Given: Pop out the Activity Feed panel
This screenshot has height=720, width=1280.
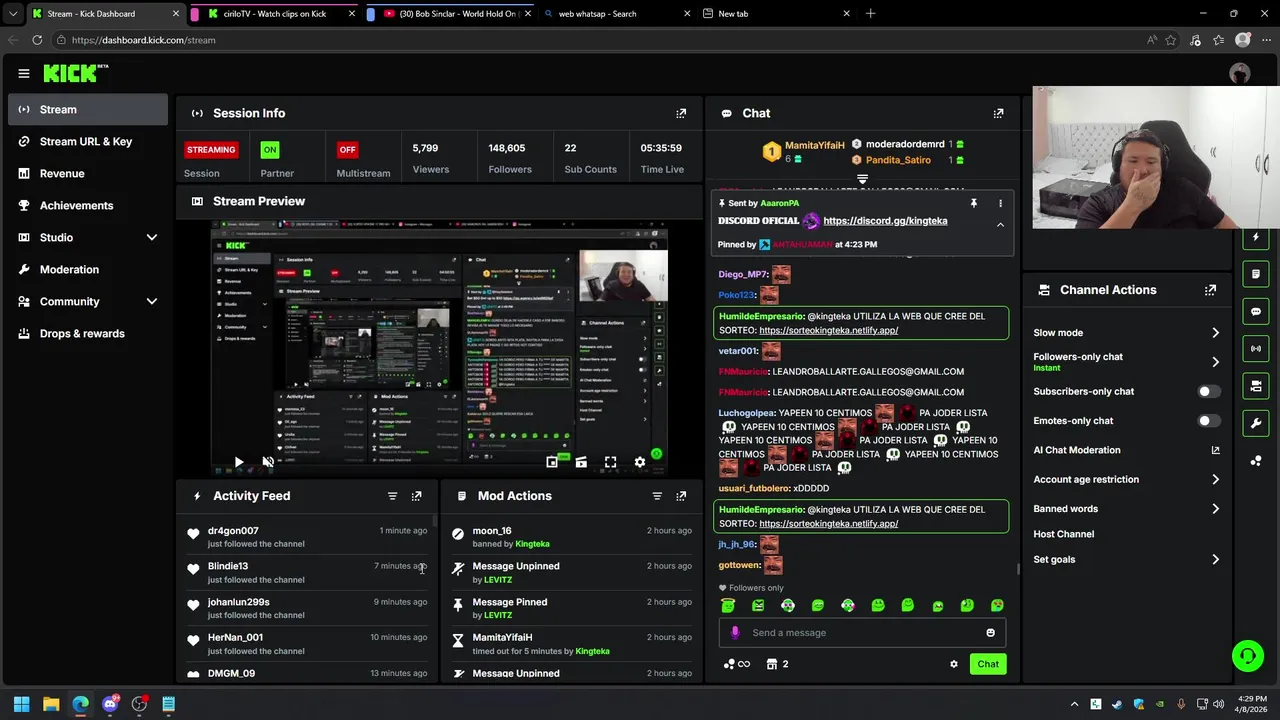Looking at the screenshot, I should tap(417, 496).
